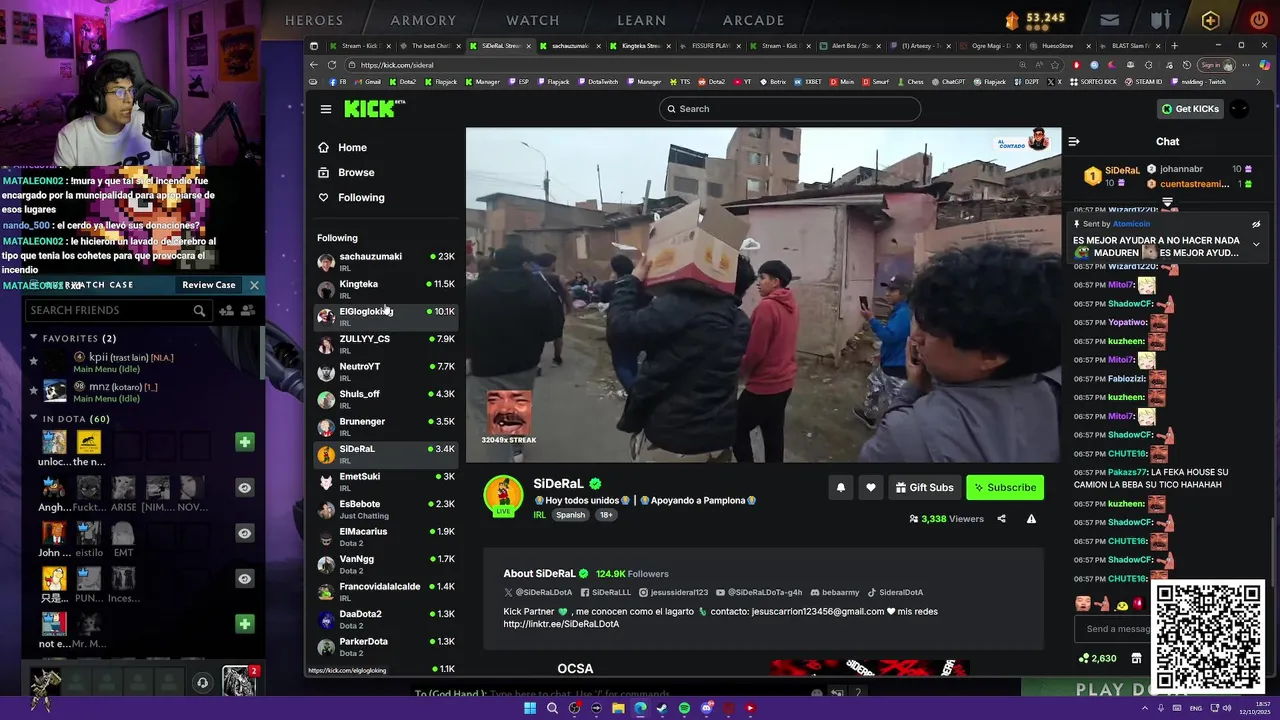Close the Overwatch Case notification

(254, 285)
